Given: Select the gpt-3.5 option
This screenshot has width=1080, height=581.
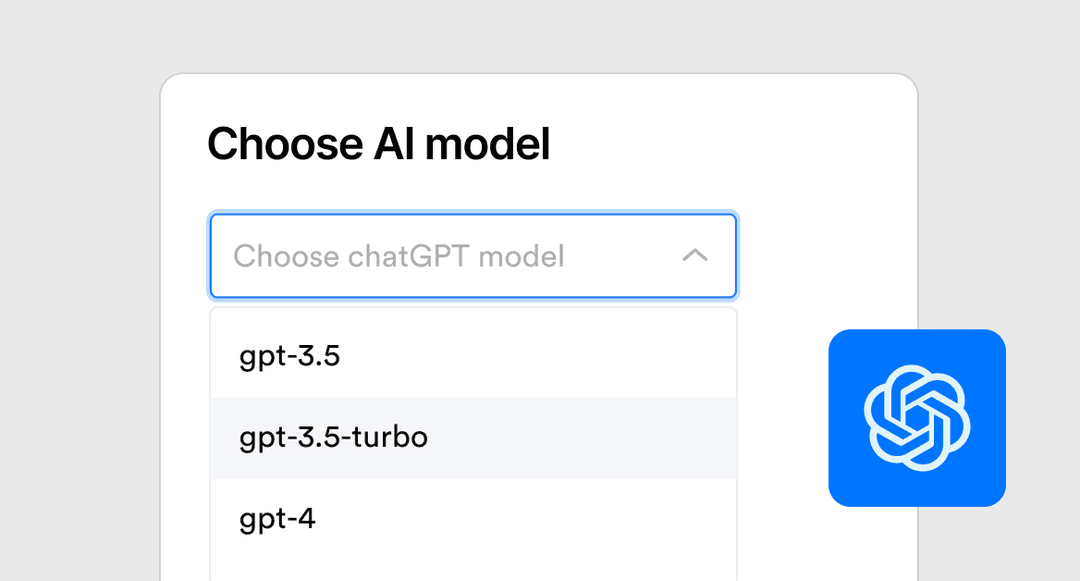Looking at the screenshot, I should pos(473,357).
